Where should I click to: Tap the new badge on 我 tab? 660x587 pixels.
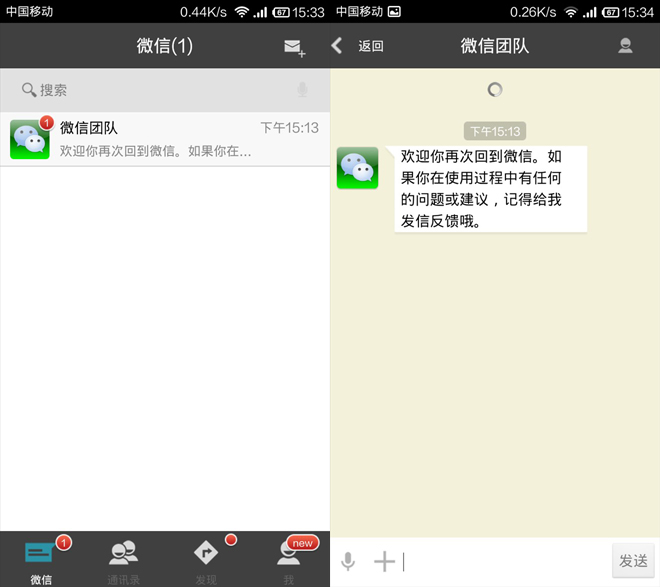click(303, 543)
